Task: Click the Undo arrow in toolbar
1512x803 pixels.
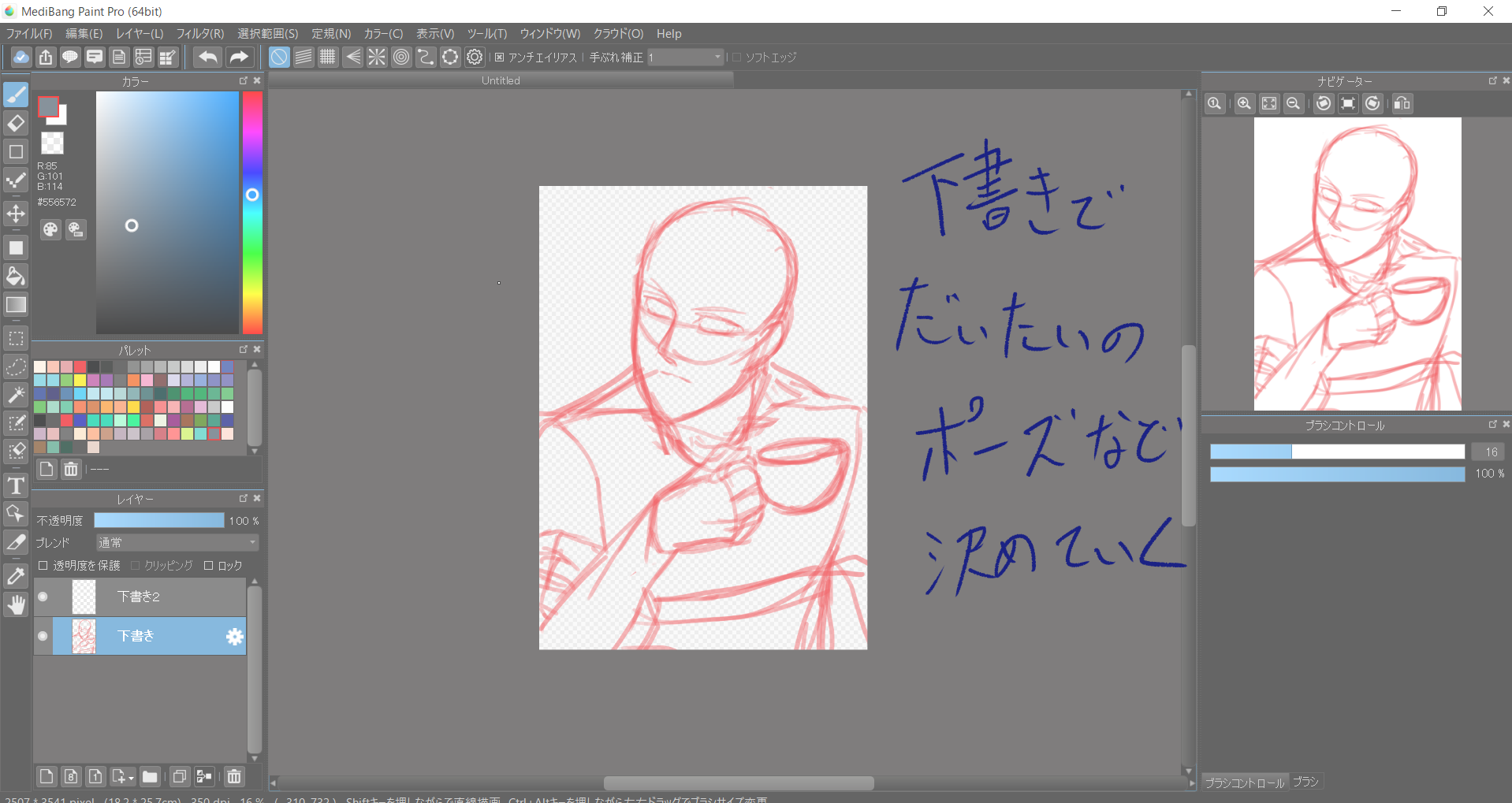Action: click(208, 57)
